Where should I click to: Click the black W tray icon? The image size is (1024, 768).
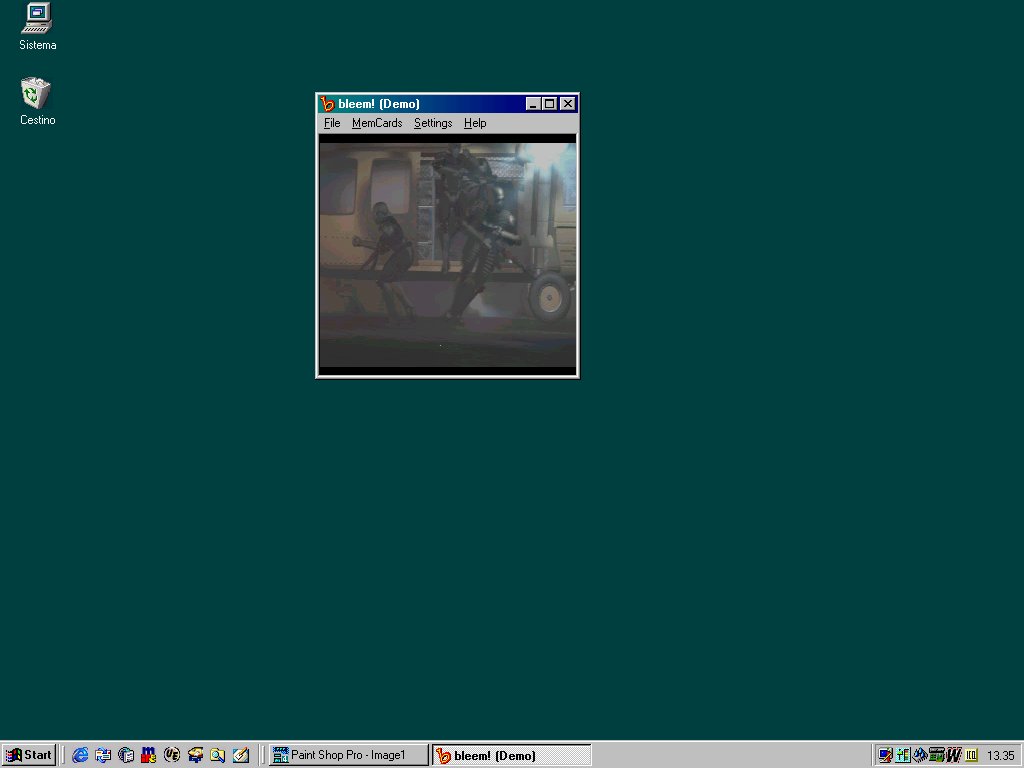(x=953, y=756)
